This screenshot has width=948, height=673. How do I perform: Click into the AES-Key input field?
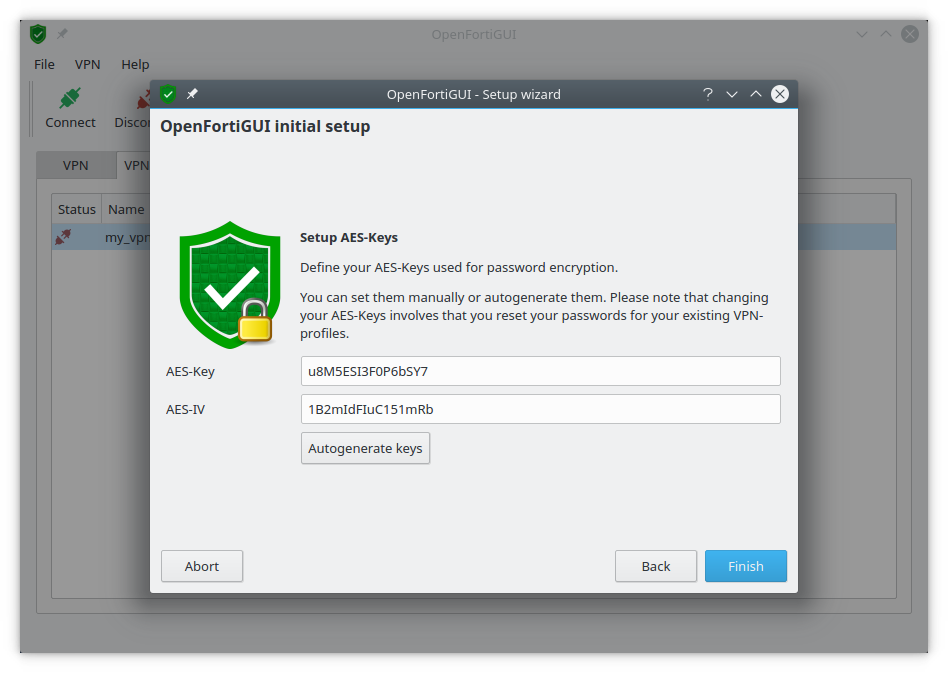click(x=541, y=371)
